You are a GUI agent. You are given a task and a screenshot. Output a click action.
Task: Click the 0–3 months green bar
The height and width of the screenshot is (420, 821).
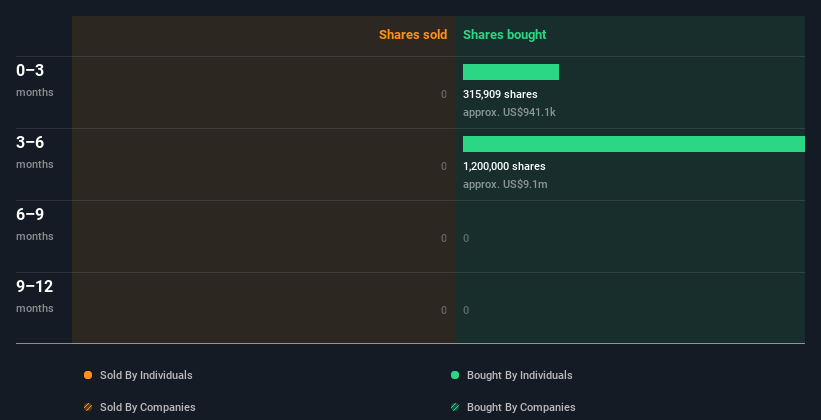click(x=510, y=72)
